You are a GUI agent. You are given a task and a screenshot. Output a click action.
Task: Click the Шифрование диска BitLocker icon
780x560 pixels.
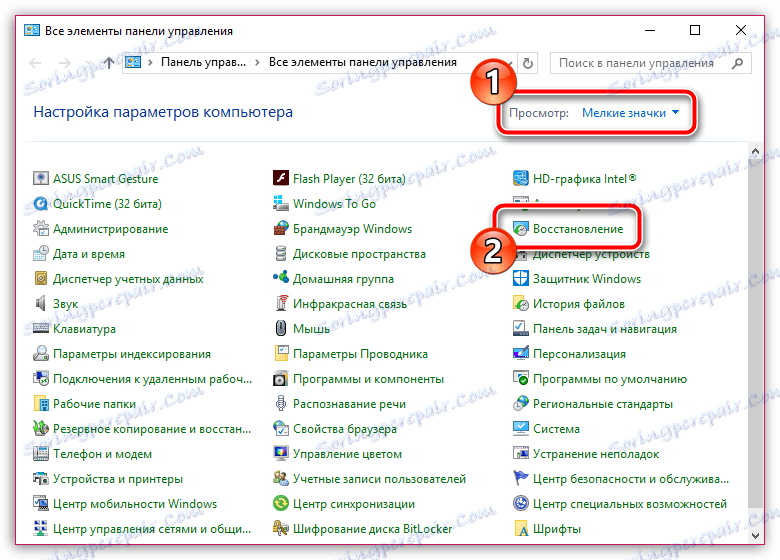click(x=281, y=529)
